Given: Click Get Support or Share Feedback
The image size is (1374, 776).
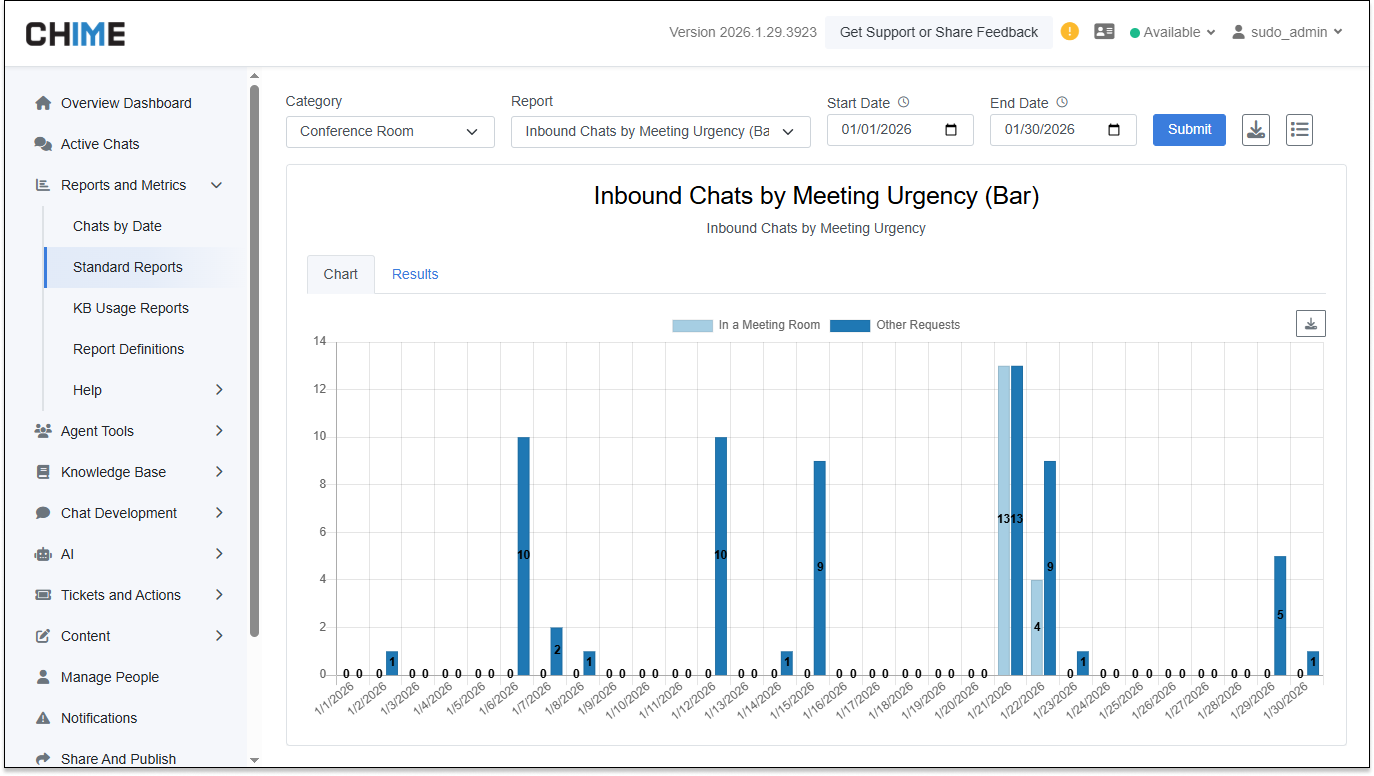Looking at the screenshot, I should pos(938,32).
